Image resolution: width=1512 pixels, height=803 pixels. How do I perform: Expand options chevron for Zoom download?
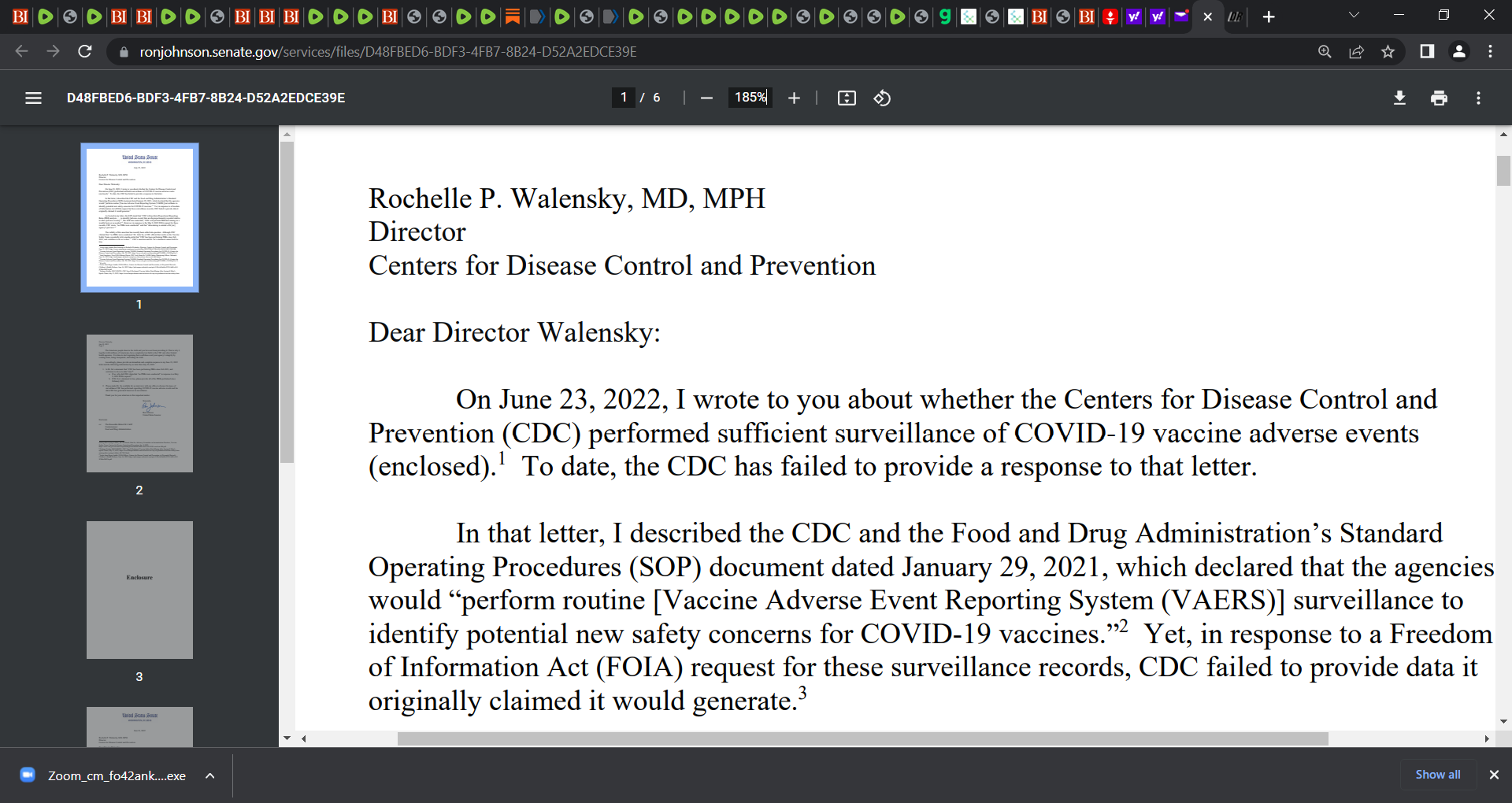click(x=210, y=775)
